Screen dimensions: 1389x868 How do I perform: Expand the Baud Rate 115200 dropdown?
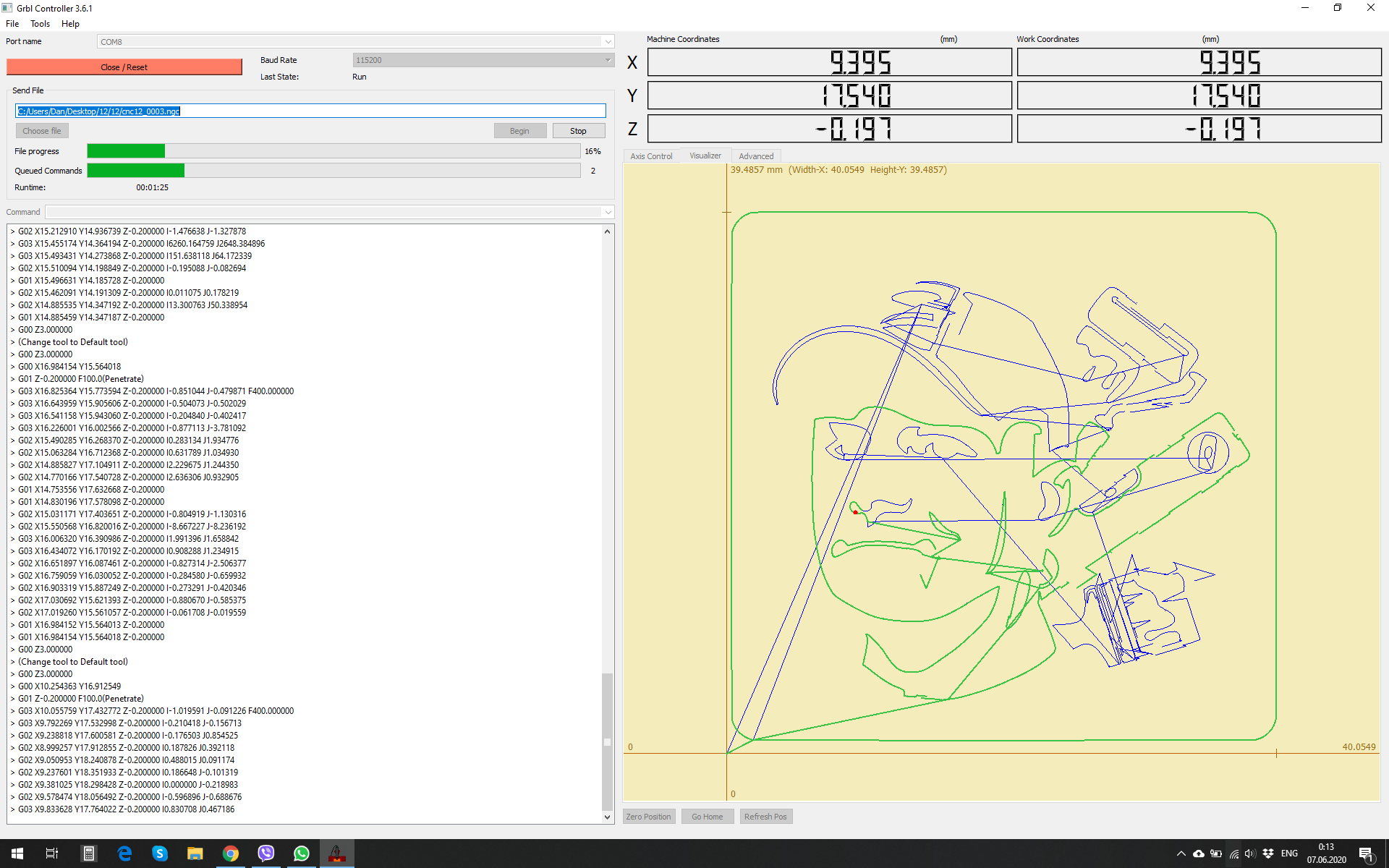coord(608,60)
